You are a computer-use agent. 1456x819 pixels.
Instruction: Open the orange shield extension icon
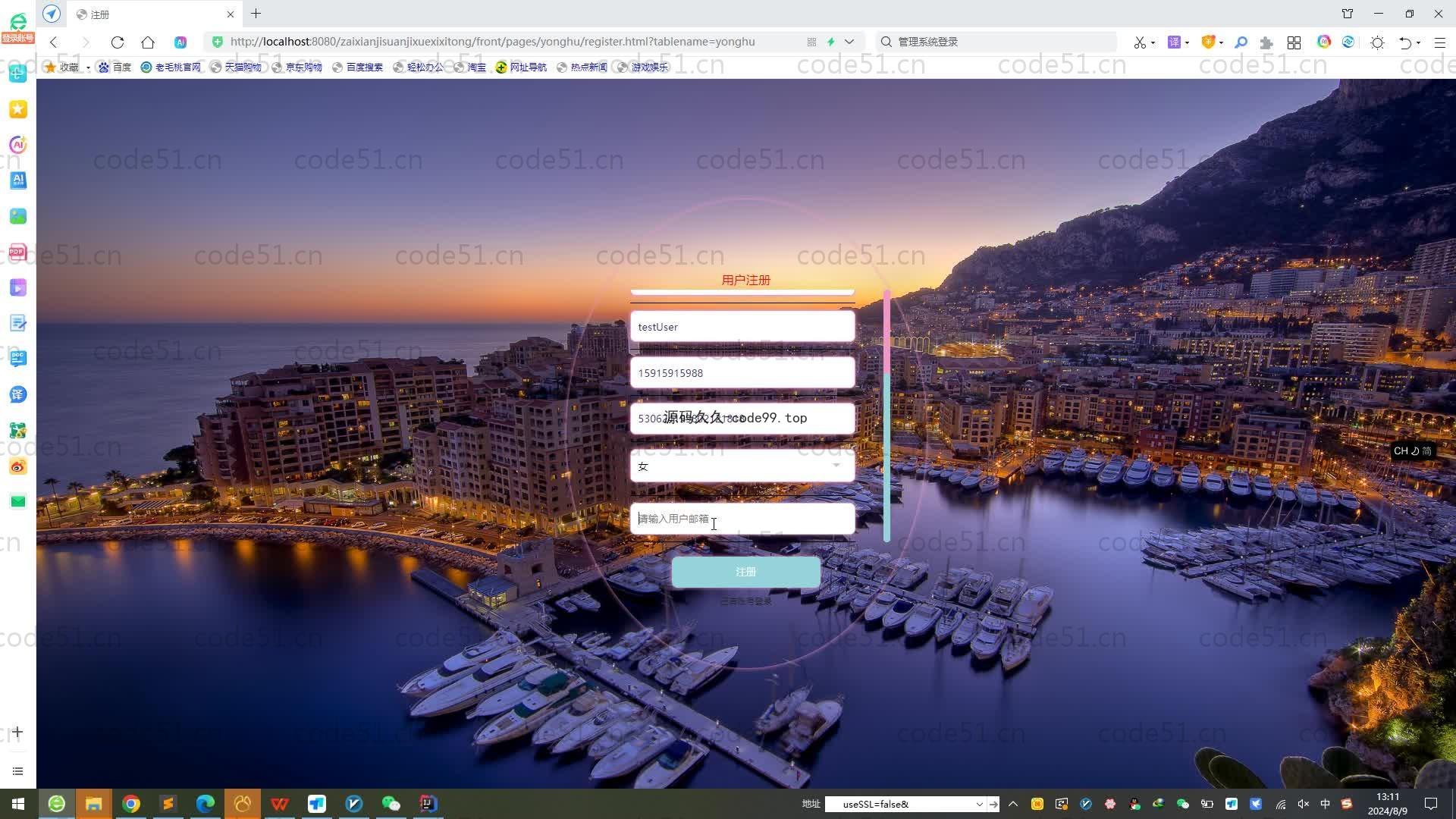tap(1208, 42)
